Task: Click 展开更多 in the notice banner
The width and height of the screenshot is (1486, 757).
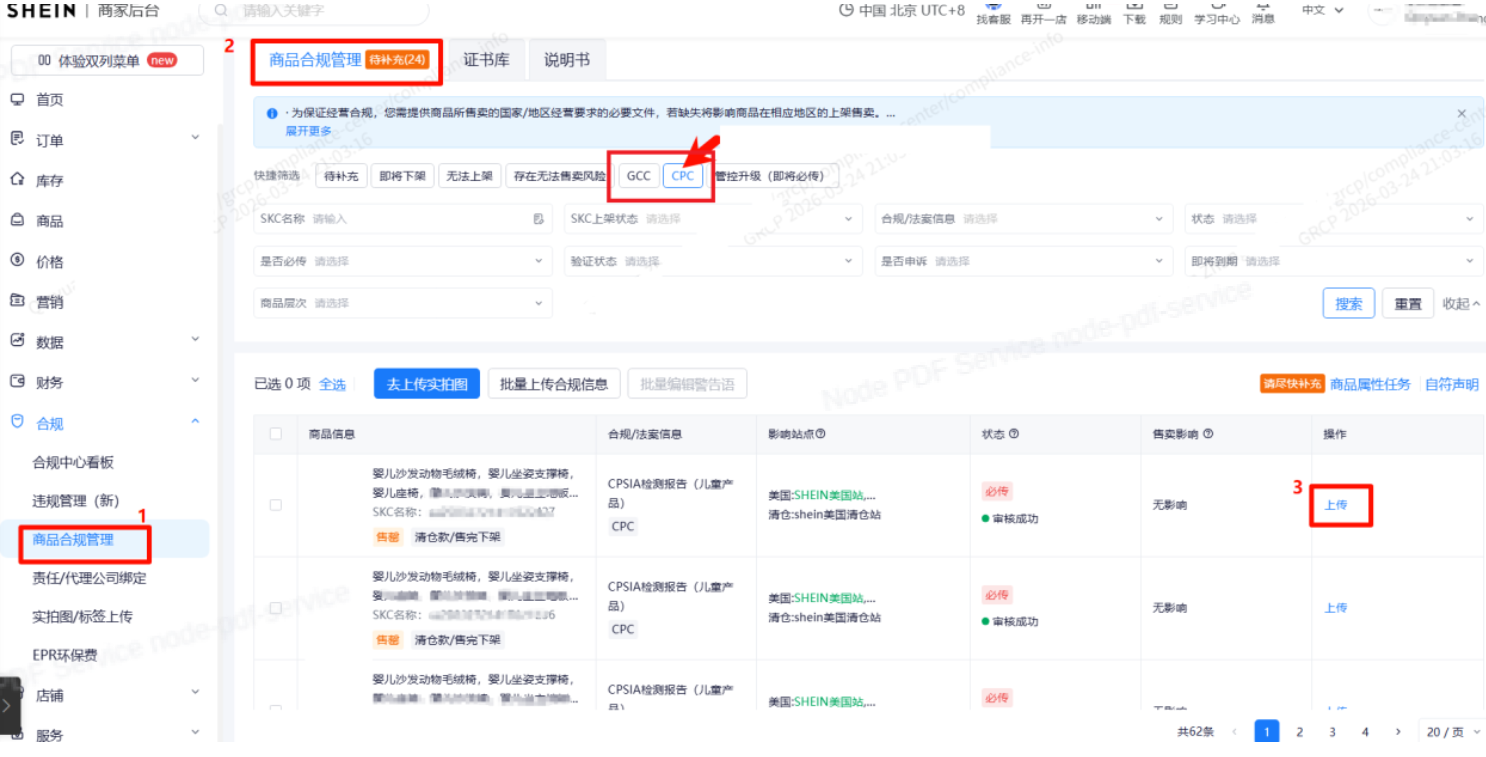Action: [309, 131]
